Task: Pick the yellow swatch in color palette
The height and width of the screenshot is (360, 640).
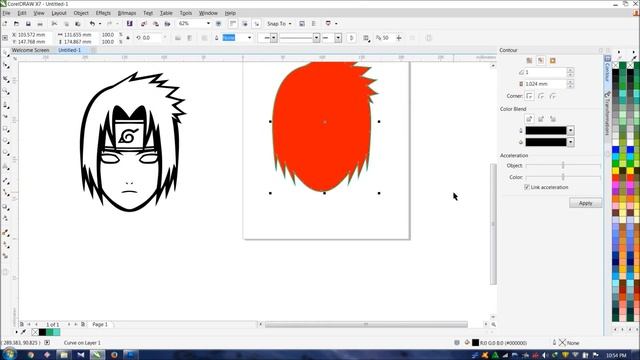Action: coord(616,170)
